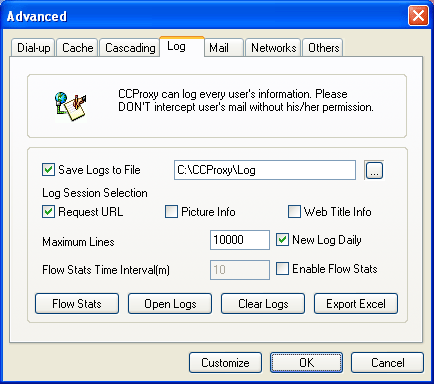Close the Advanced dialog window
Image resolution: width=434 pixels, height=384 pixels.
418,16
